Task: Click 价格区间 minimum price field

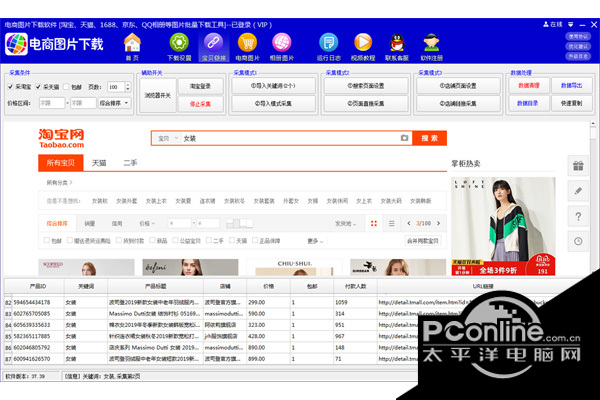Action: (52, 103)
